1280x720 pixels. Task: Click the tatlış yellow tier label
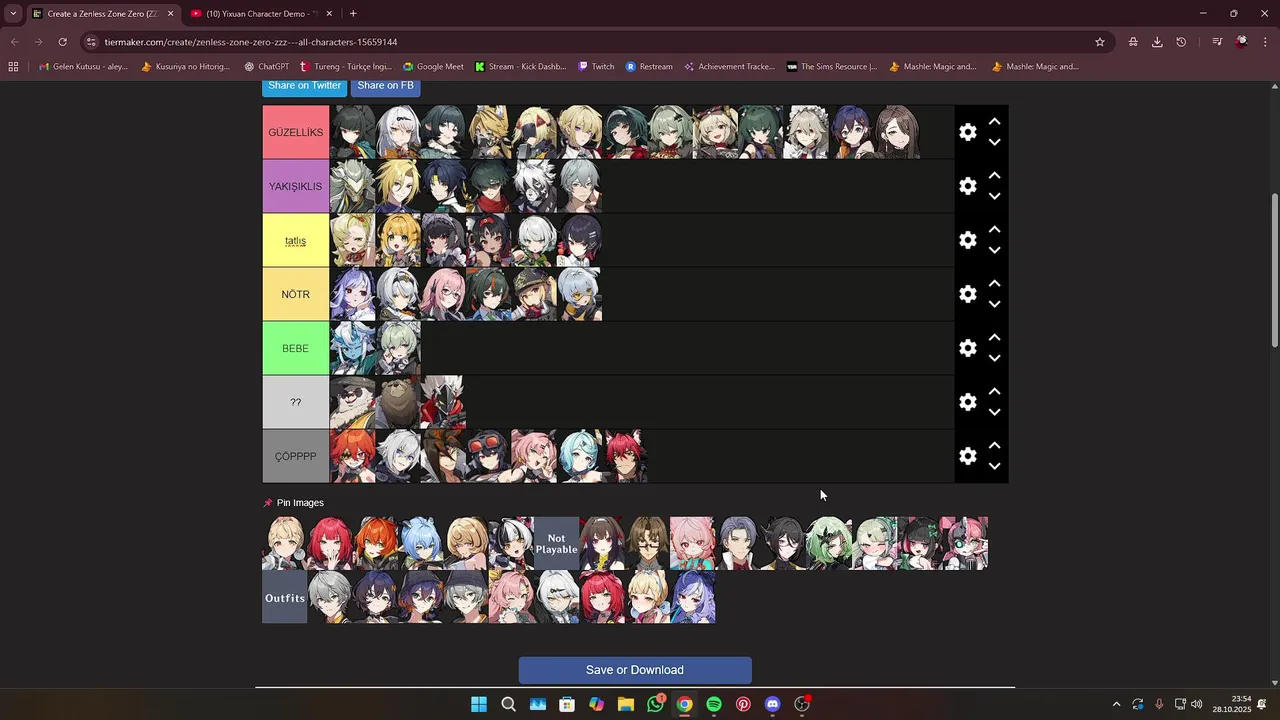[295, 240]
